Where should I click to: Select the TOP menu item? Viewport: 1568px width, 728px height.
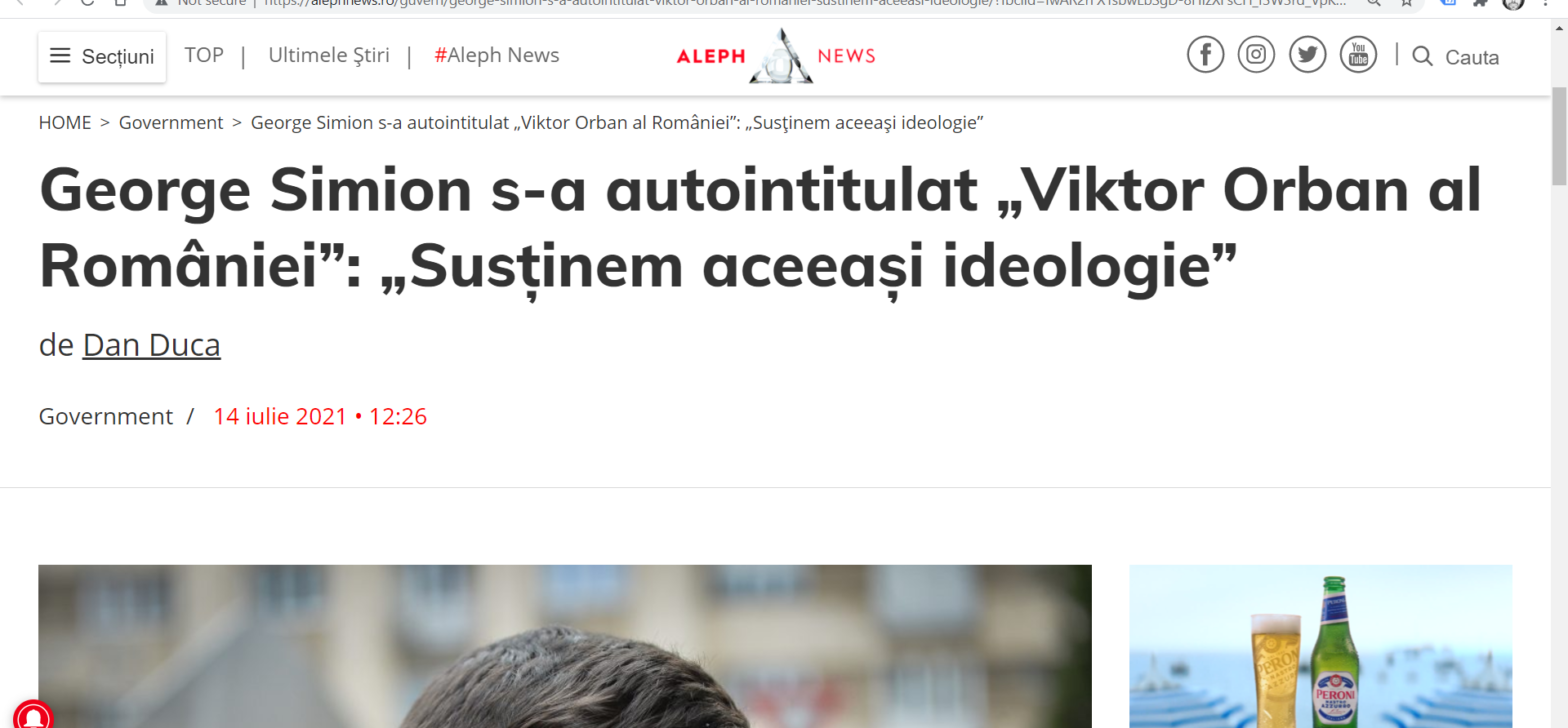[204, 55]
